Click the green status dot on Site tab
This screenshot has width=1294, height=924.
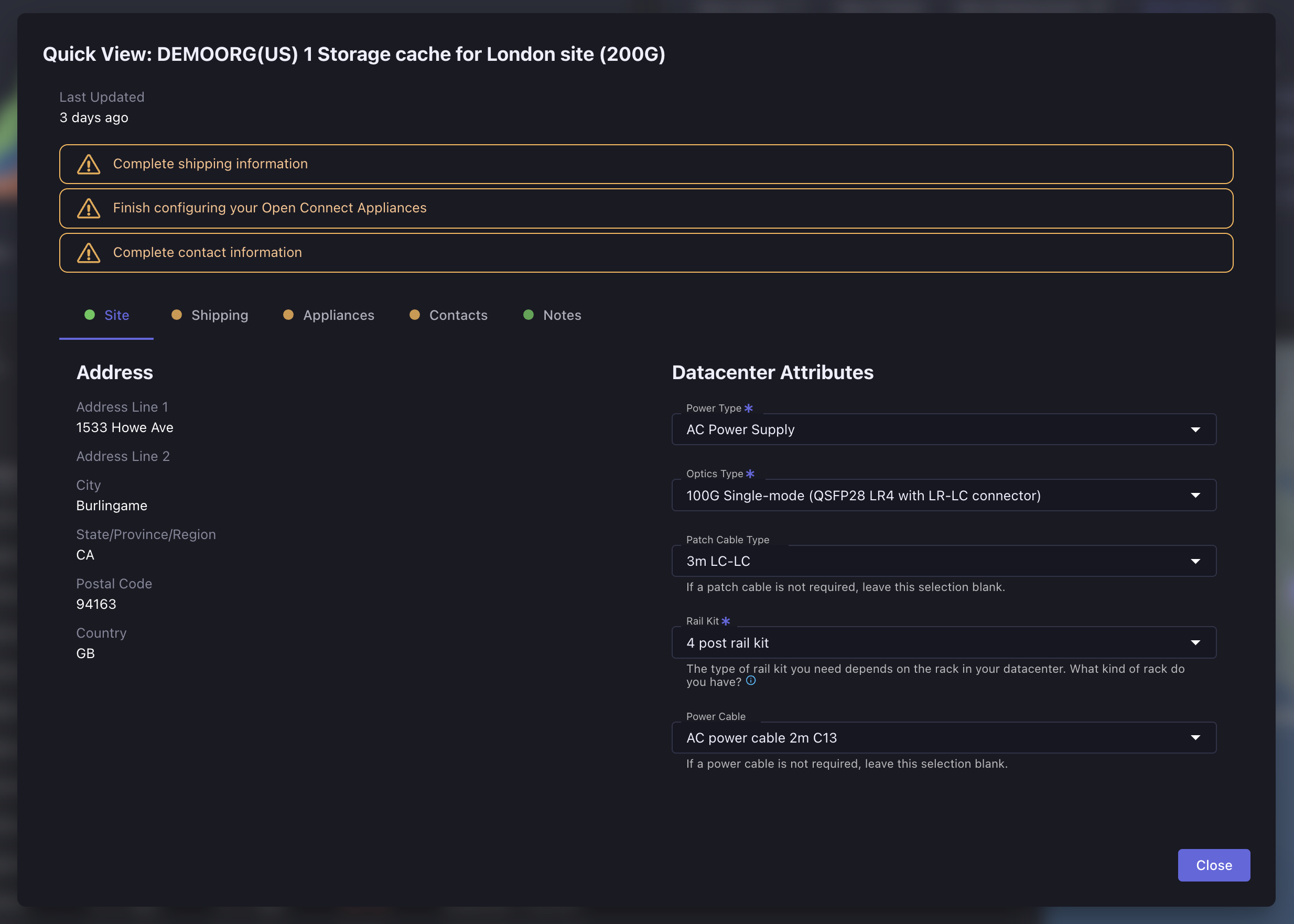[89, 315]
